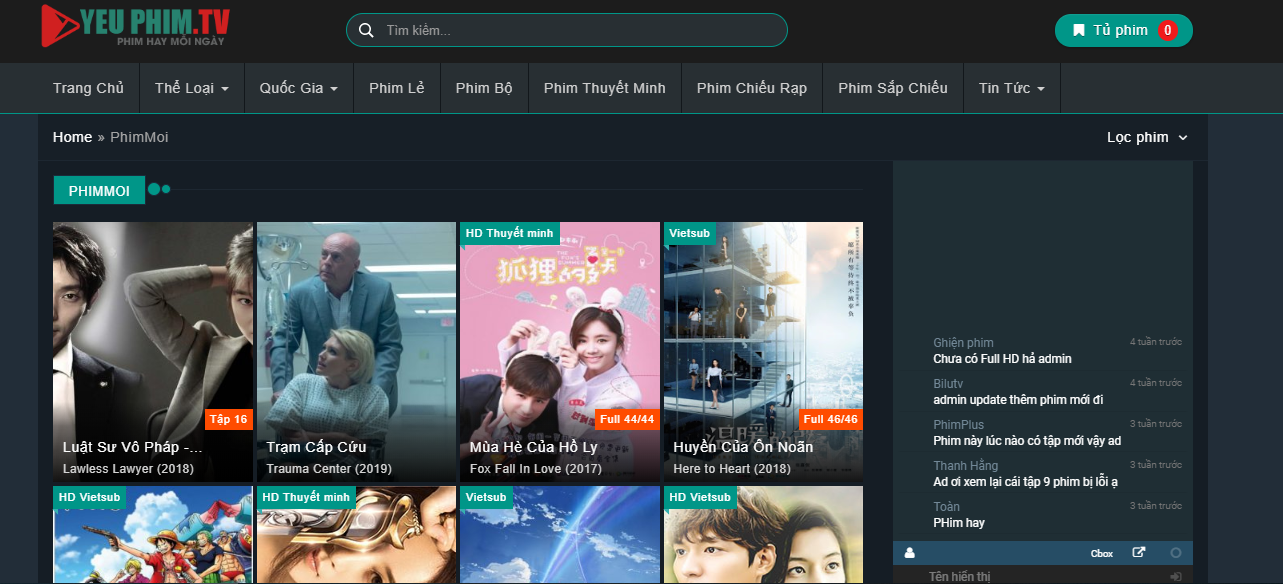This screenshot has height=584, width=1283.
Task: Click Fox Fall In Love (2017) text
Action: coord(536,469)
